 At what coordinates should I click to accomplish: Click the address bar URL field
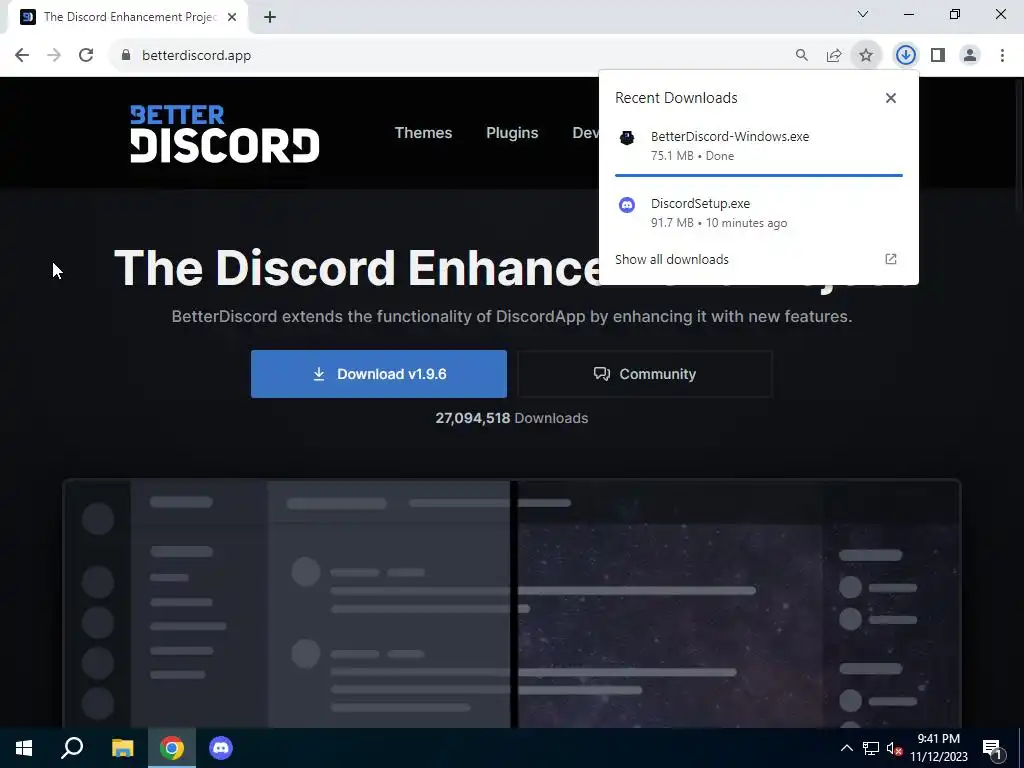point(451,56)
